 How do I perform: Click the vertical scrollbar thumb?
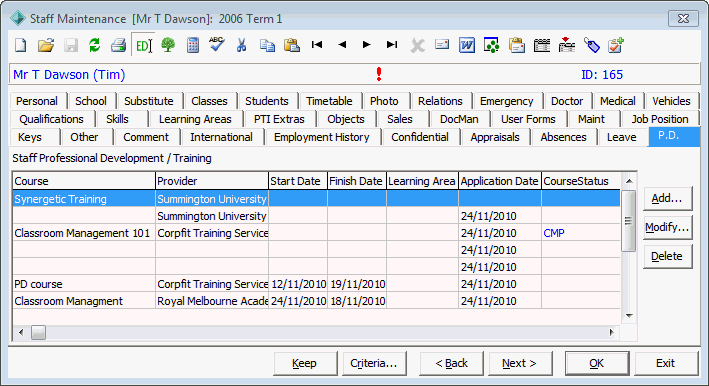coord(629,221)
